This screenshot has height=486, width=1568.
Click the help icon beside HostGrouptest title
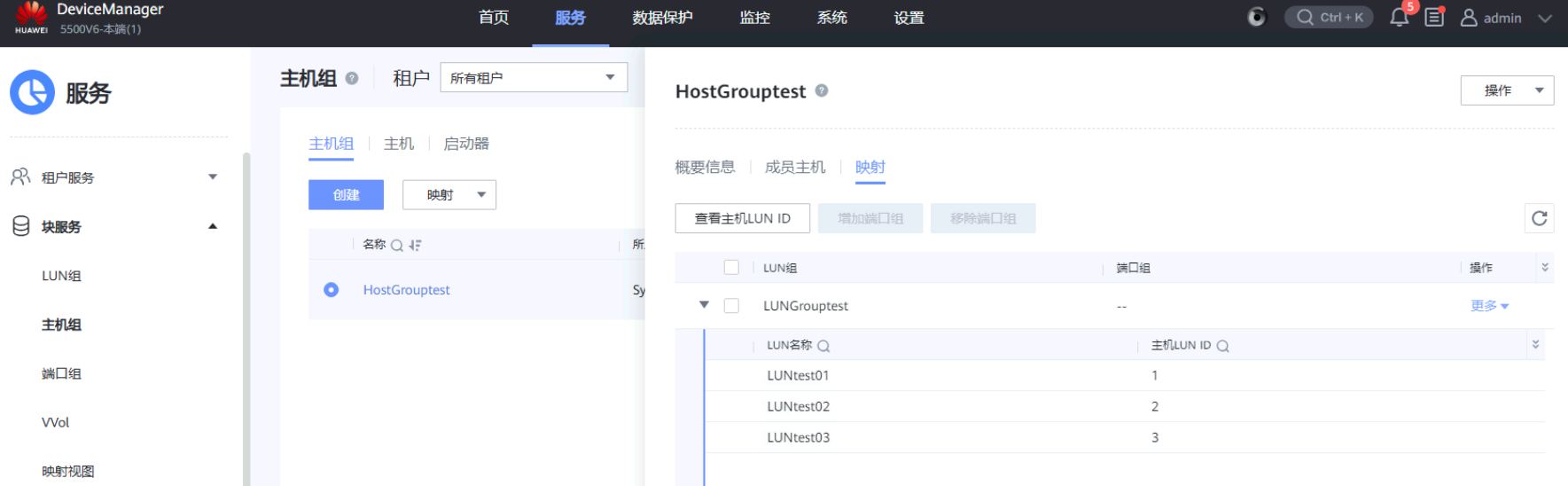click(x=822, y=90)
